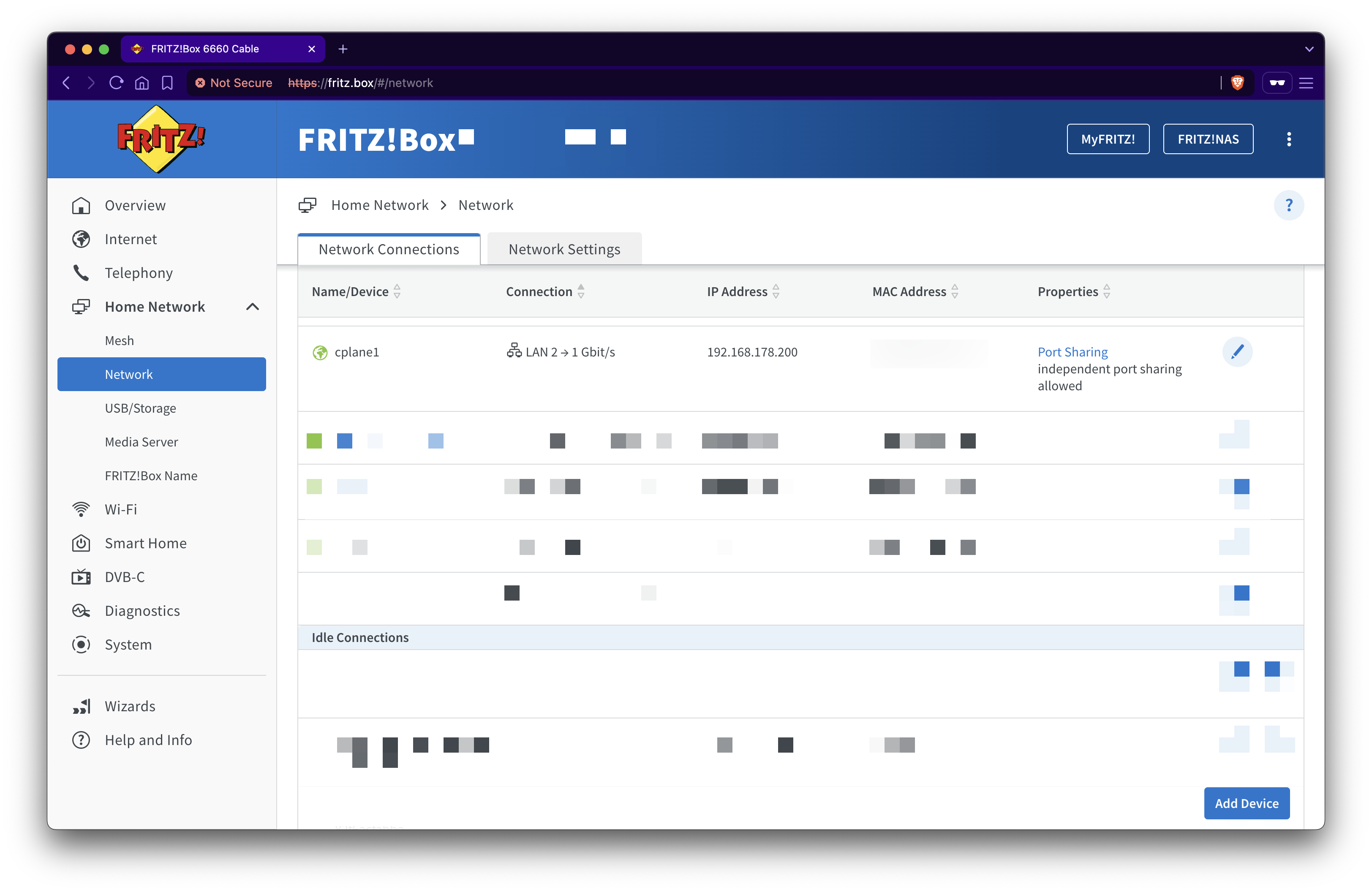This screenshot has height=892, width=1372.
Task: Reload the page with refresh icon
Action: click(x=116, y=82)
